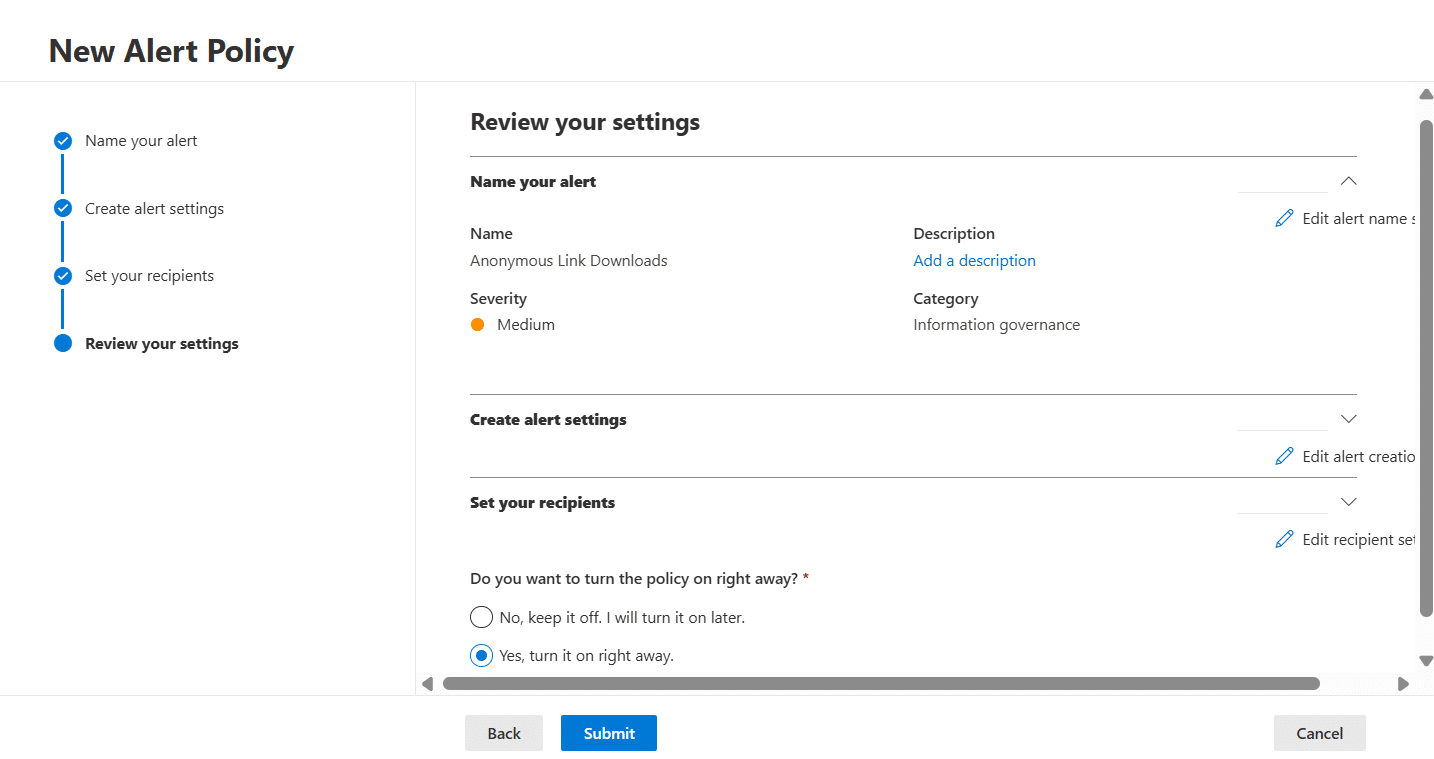Click the Edit recipient settings link text
This screenshot has height=759, width=1434.
click(1359, 540)
